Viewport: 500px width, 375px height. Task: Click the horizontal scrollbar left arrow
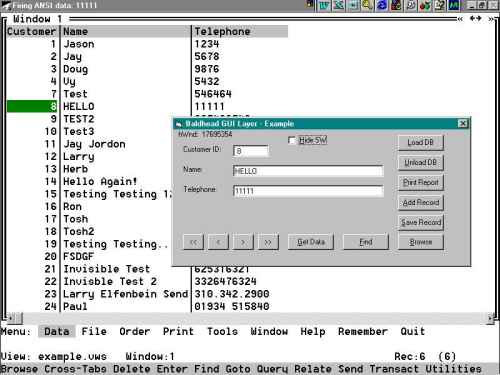tap(11, 318)
